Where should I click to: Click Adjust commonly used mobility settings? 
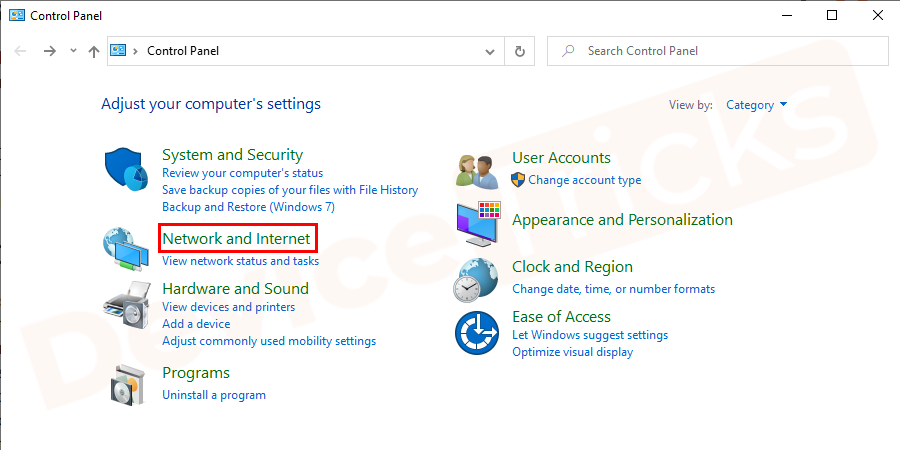pos(269,341)
